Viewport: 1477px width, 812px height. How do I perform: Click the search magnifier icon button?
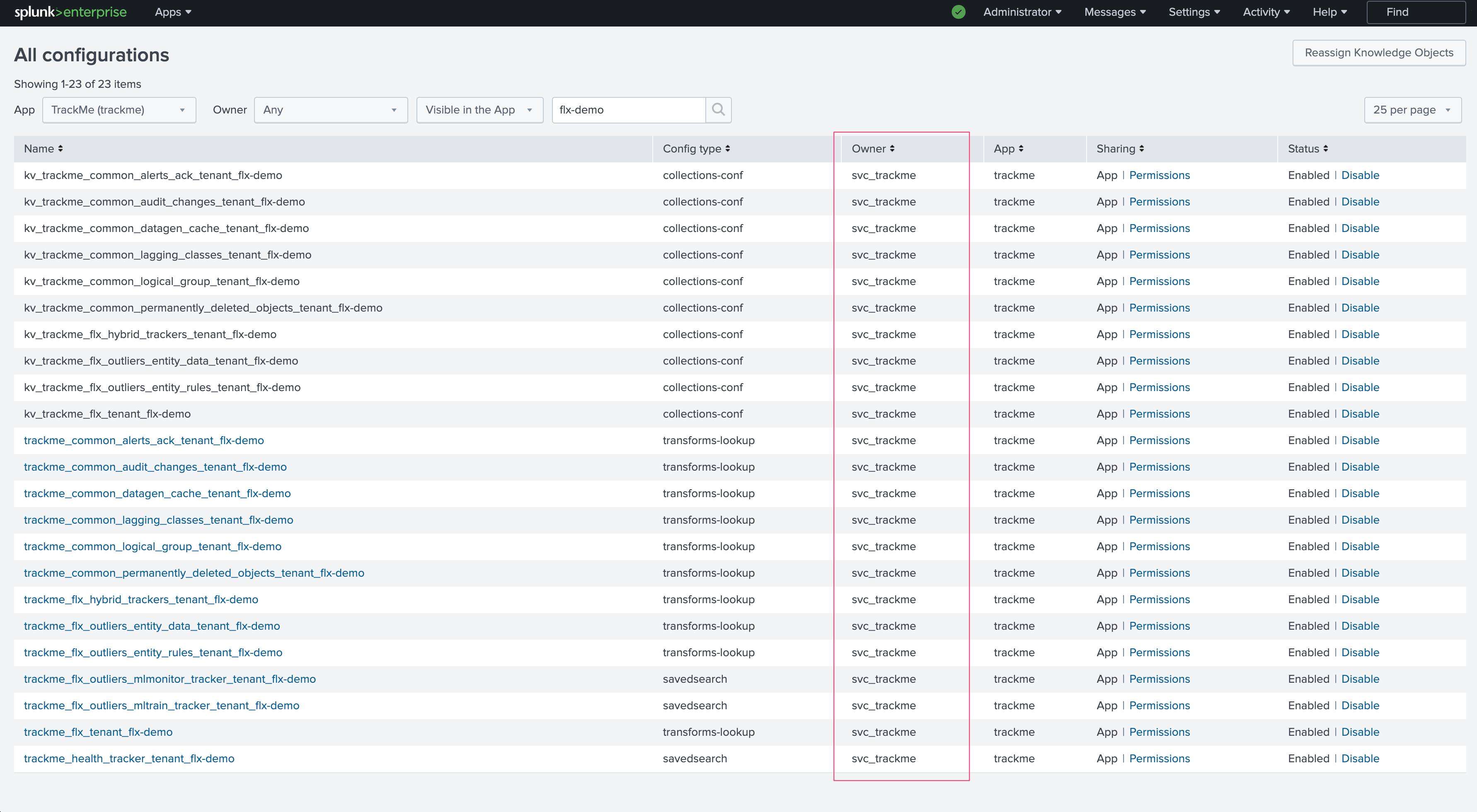point(718,109)
